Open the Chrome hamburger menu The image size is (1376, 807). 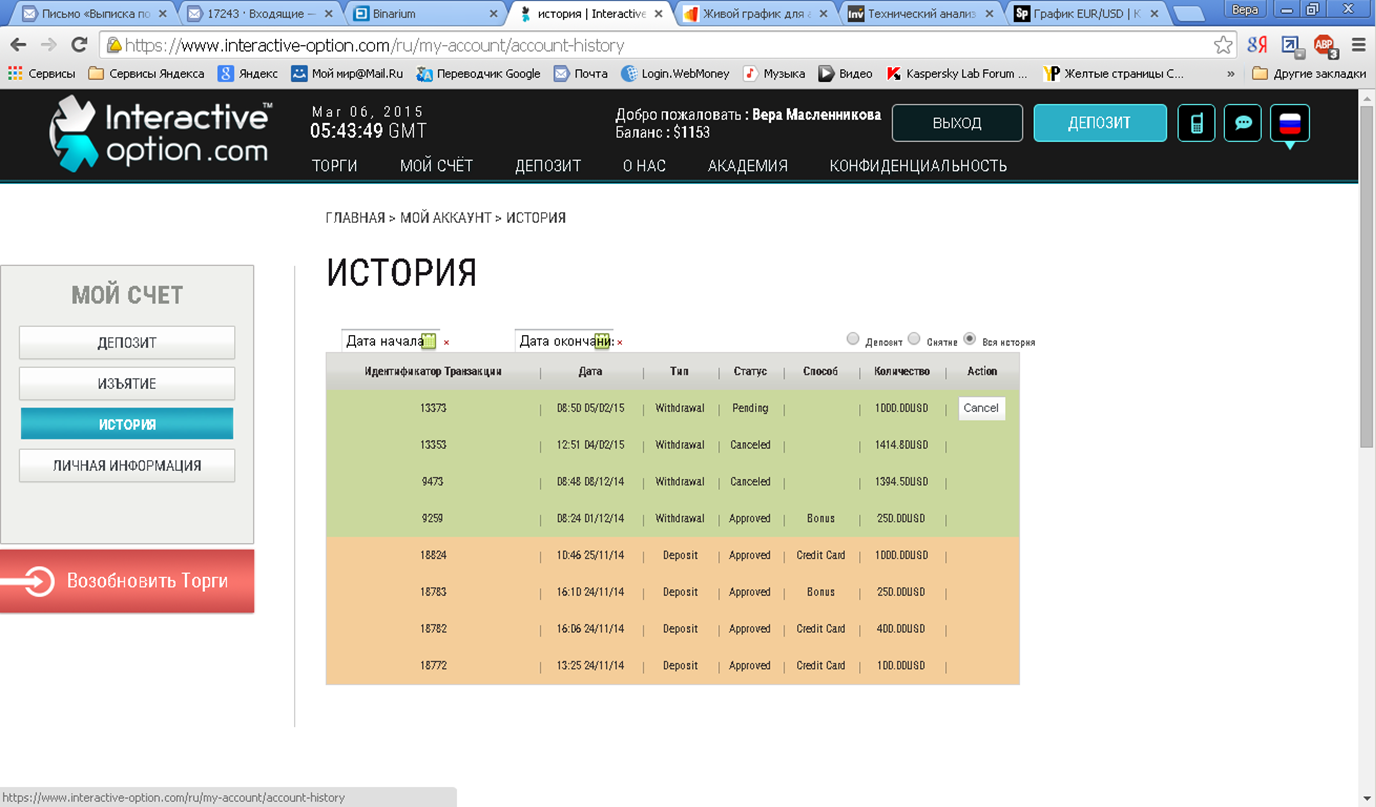point(1358,45)
